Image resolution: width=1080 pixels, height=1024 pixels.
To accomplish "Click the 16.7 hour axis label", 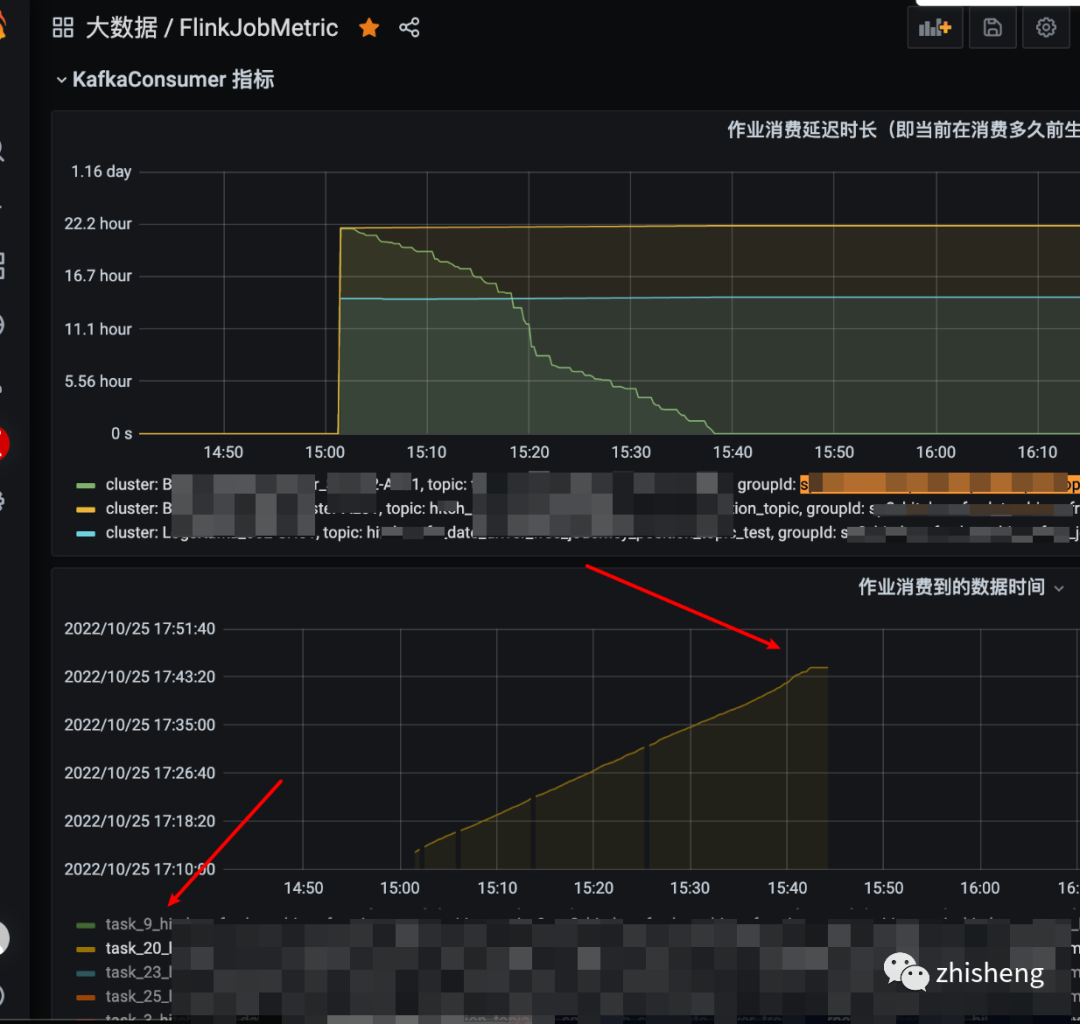I will point(98,276).
